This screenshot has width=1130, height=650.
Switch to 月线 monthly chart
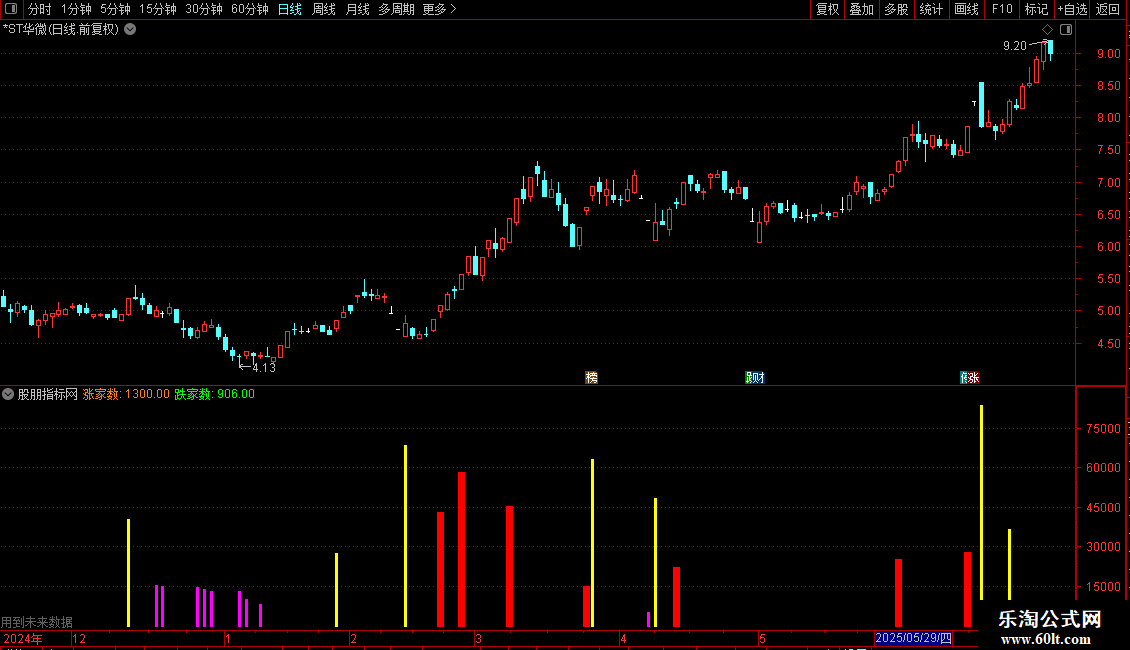point(357,9)
